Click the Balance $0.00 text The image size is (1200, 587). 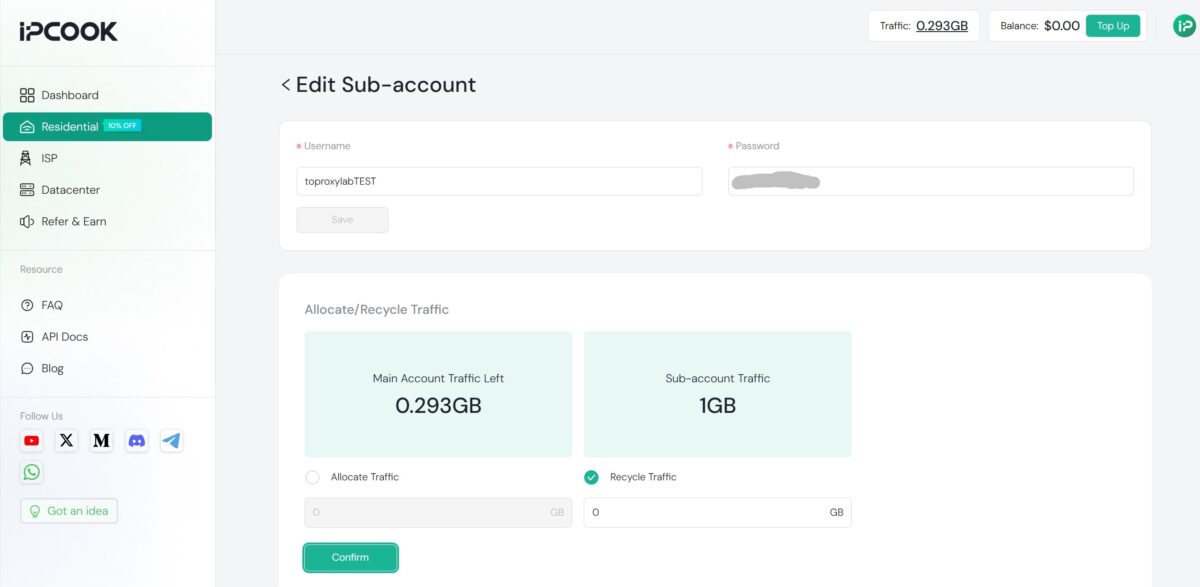pos(1040,26)
